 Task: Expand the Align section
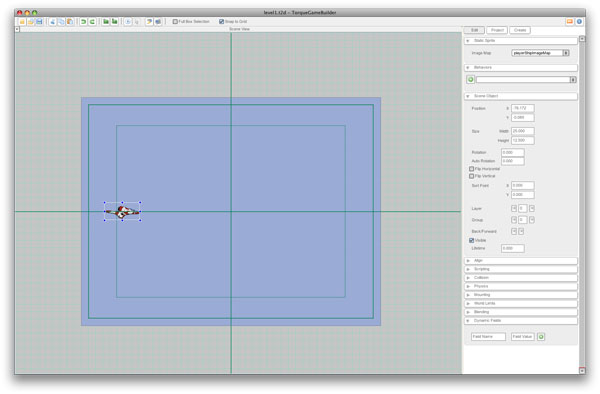point(521,261)
